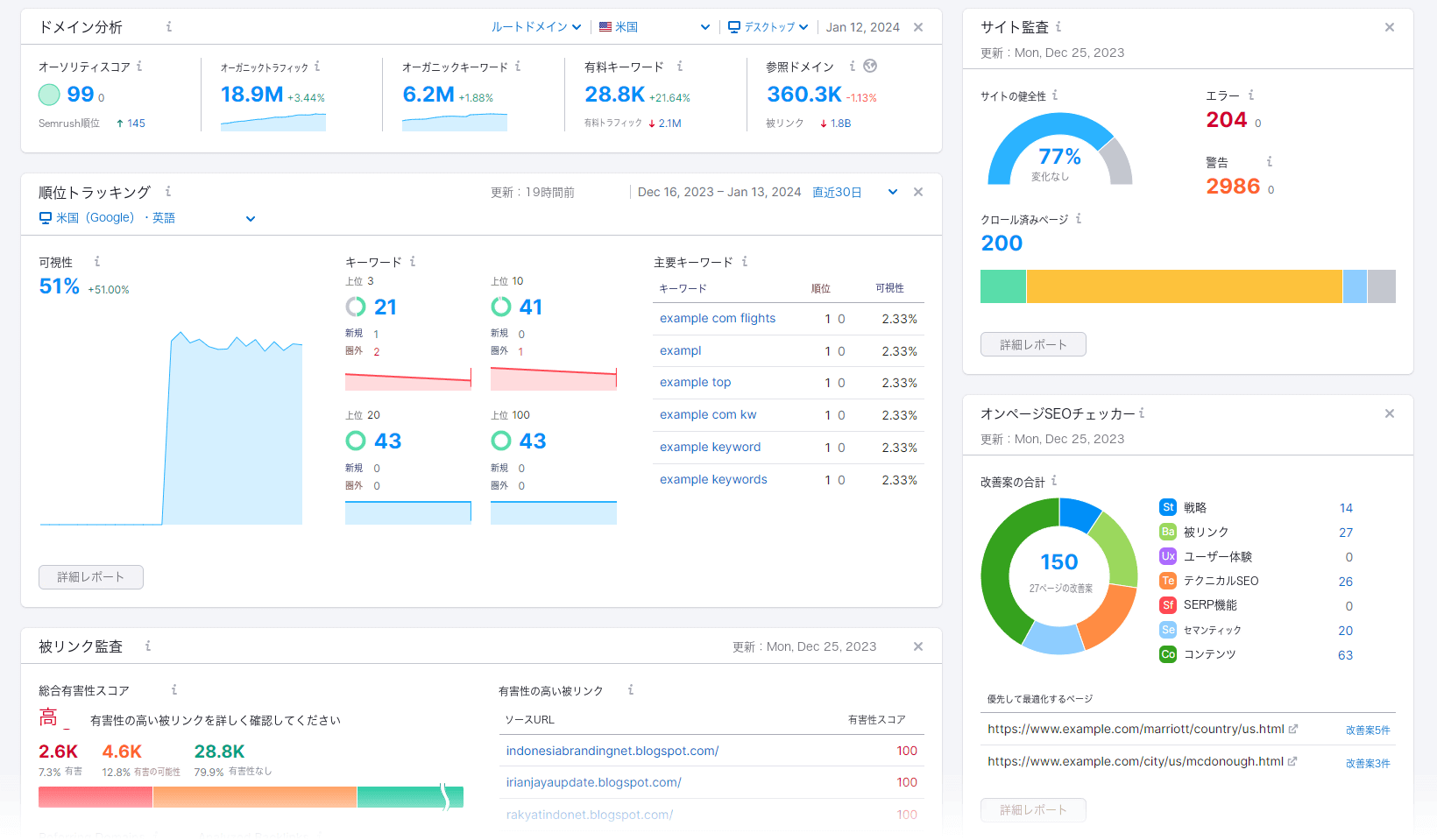Image resolution: width=1437 pixels, height=840 pixels.
Task: Click info icon beside エラー label
Action: tap(1251, 95)
